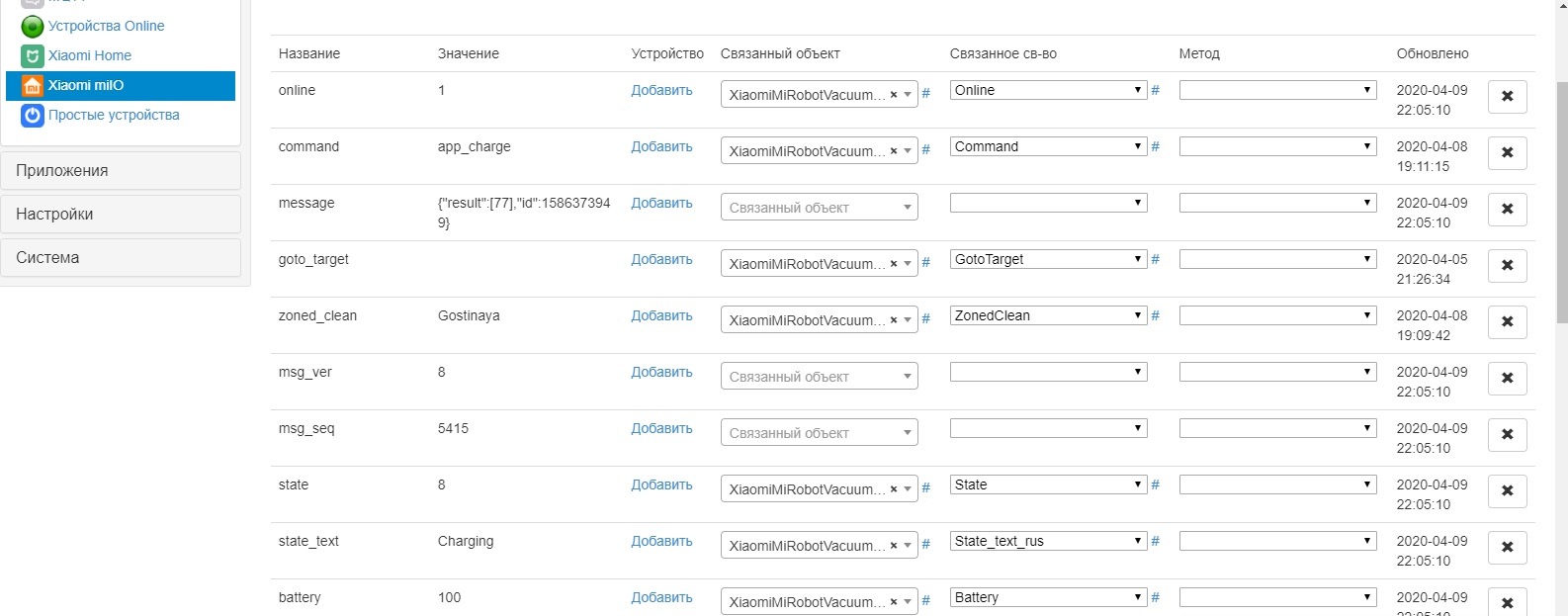Screen dimensions: 1568x616
Task: Click the page vertical scrollbar
Action: (1561, 198)
